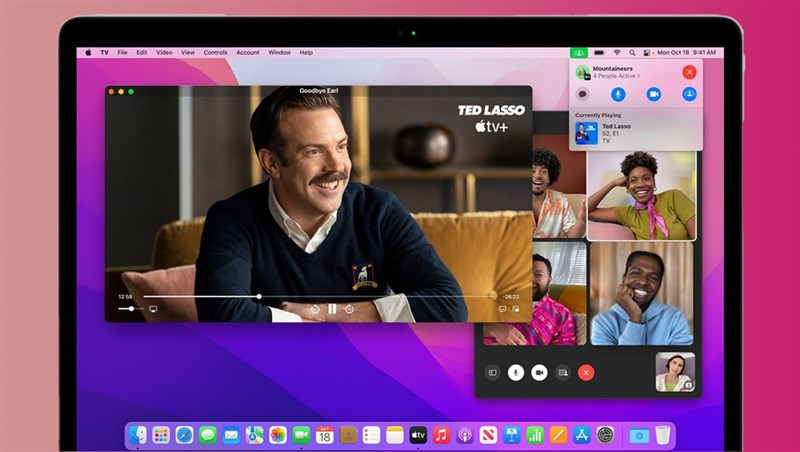This screenshot has height=452, width=800.
Task: Open Reminders from the Dock
Action: click(x=371, y=435)
